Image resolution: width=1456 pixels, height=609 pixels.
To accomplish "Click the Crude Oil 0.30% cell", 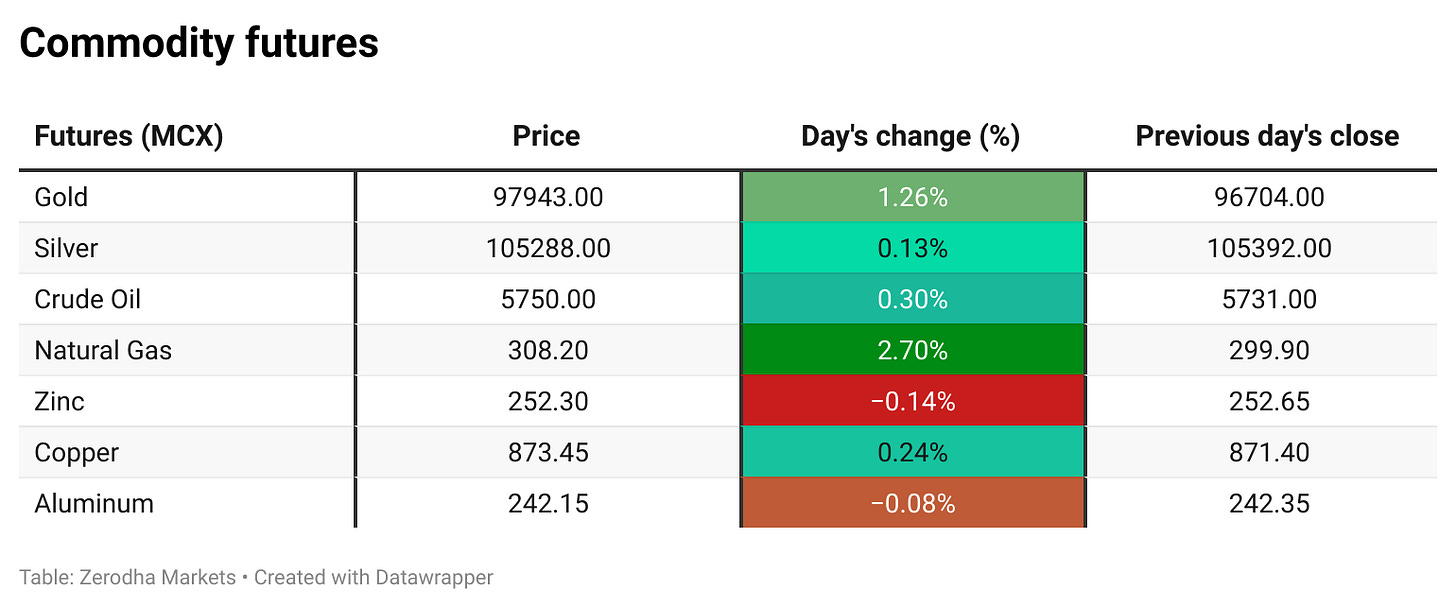I will (x=912, y=299).
